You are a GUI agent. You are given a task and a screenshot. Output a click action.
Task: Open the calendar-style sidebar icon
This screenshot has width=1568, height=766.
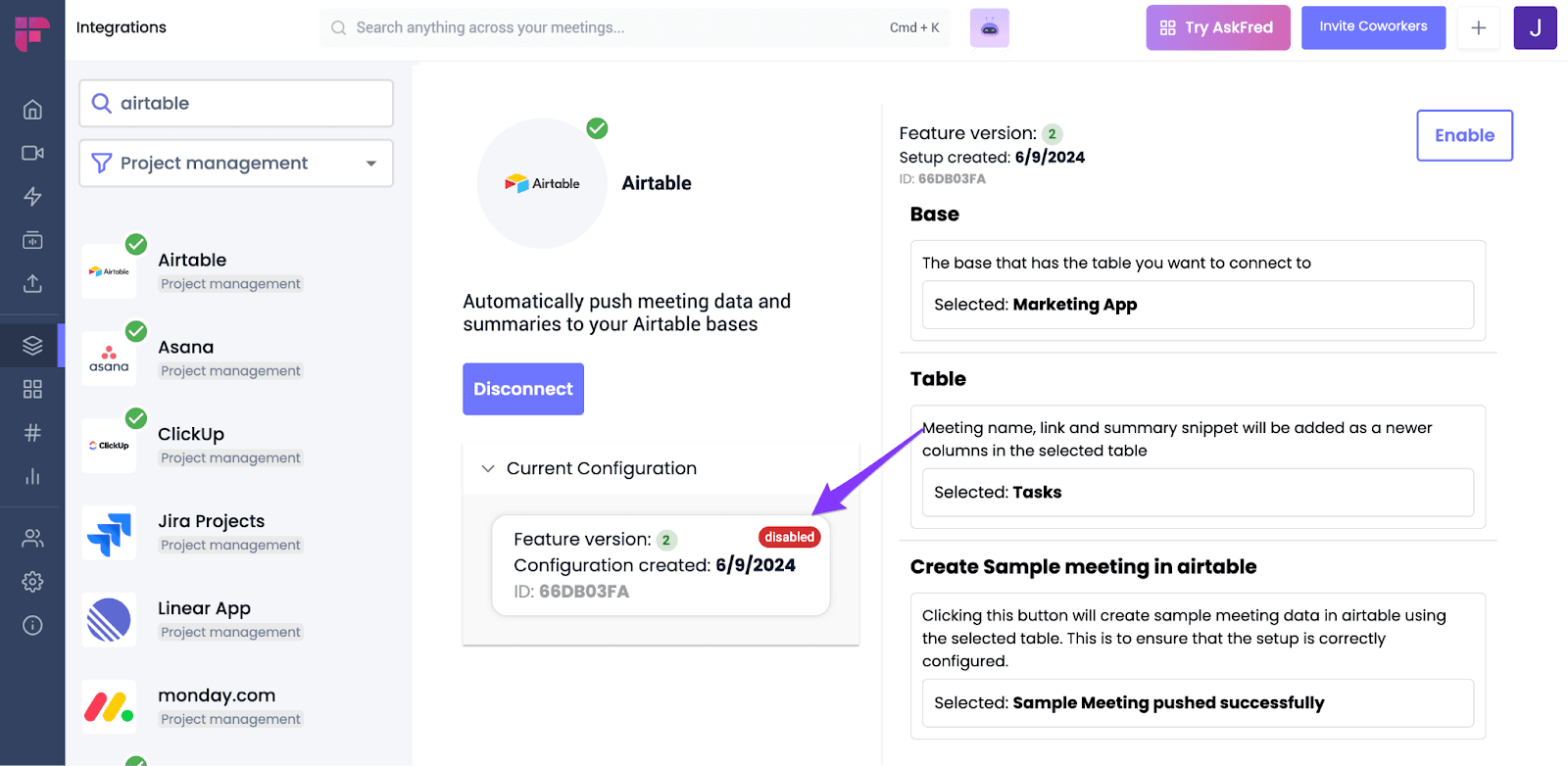coord(32,240)
